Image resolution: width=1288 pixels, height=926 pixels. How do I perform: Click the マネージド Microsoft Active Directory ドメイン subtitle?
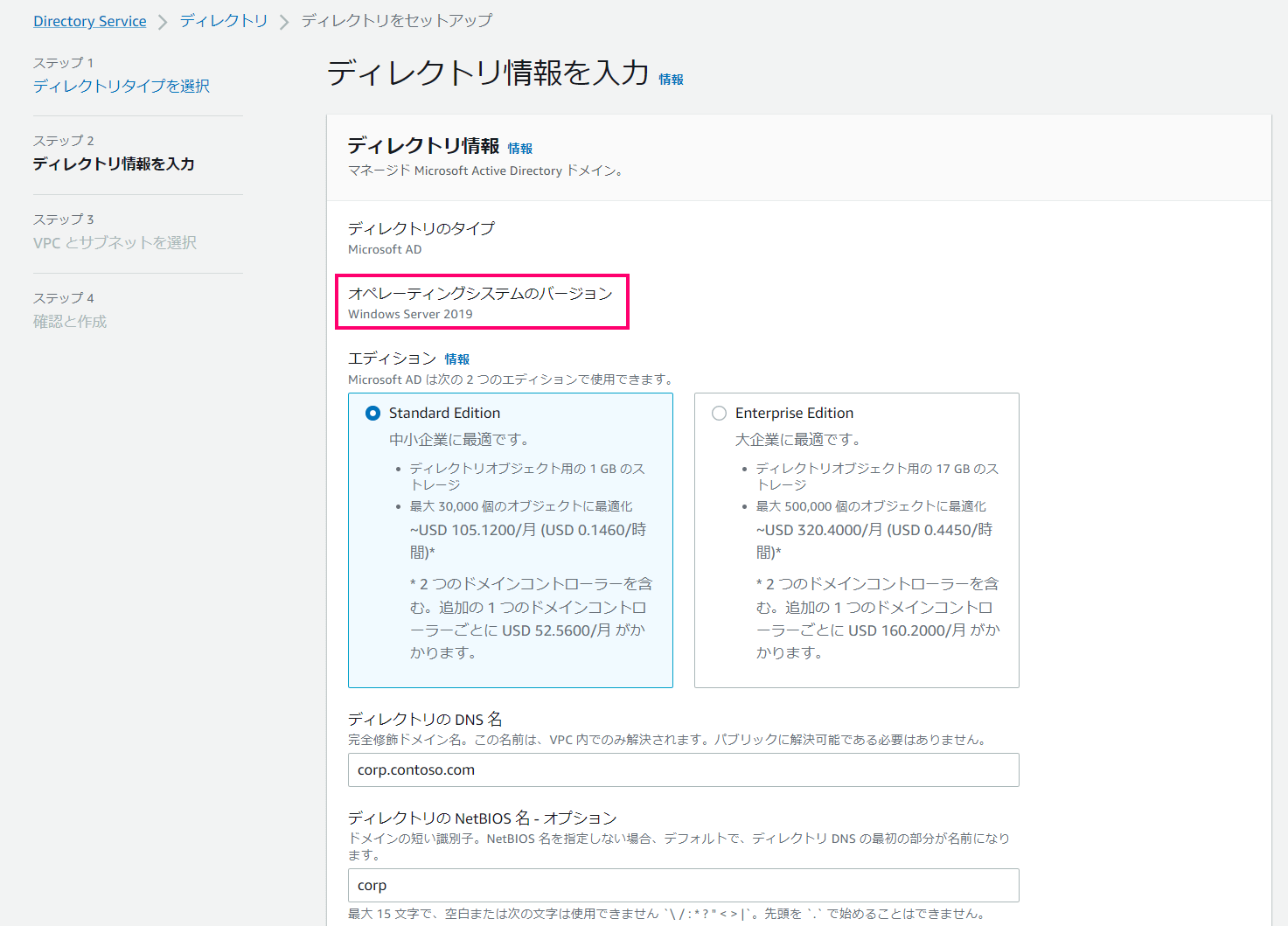coord(486,171)
